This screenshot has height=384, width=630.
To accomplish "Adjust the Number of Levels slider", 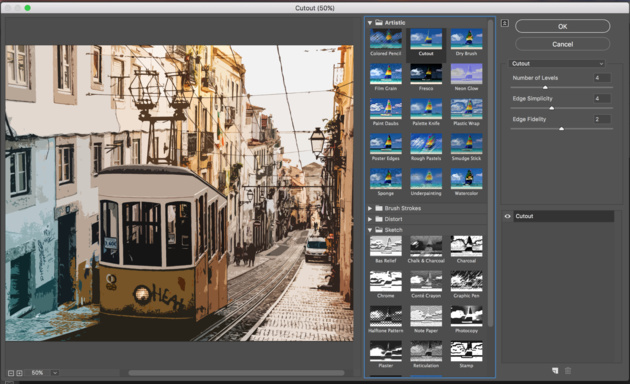I will [545, 87].
